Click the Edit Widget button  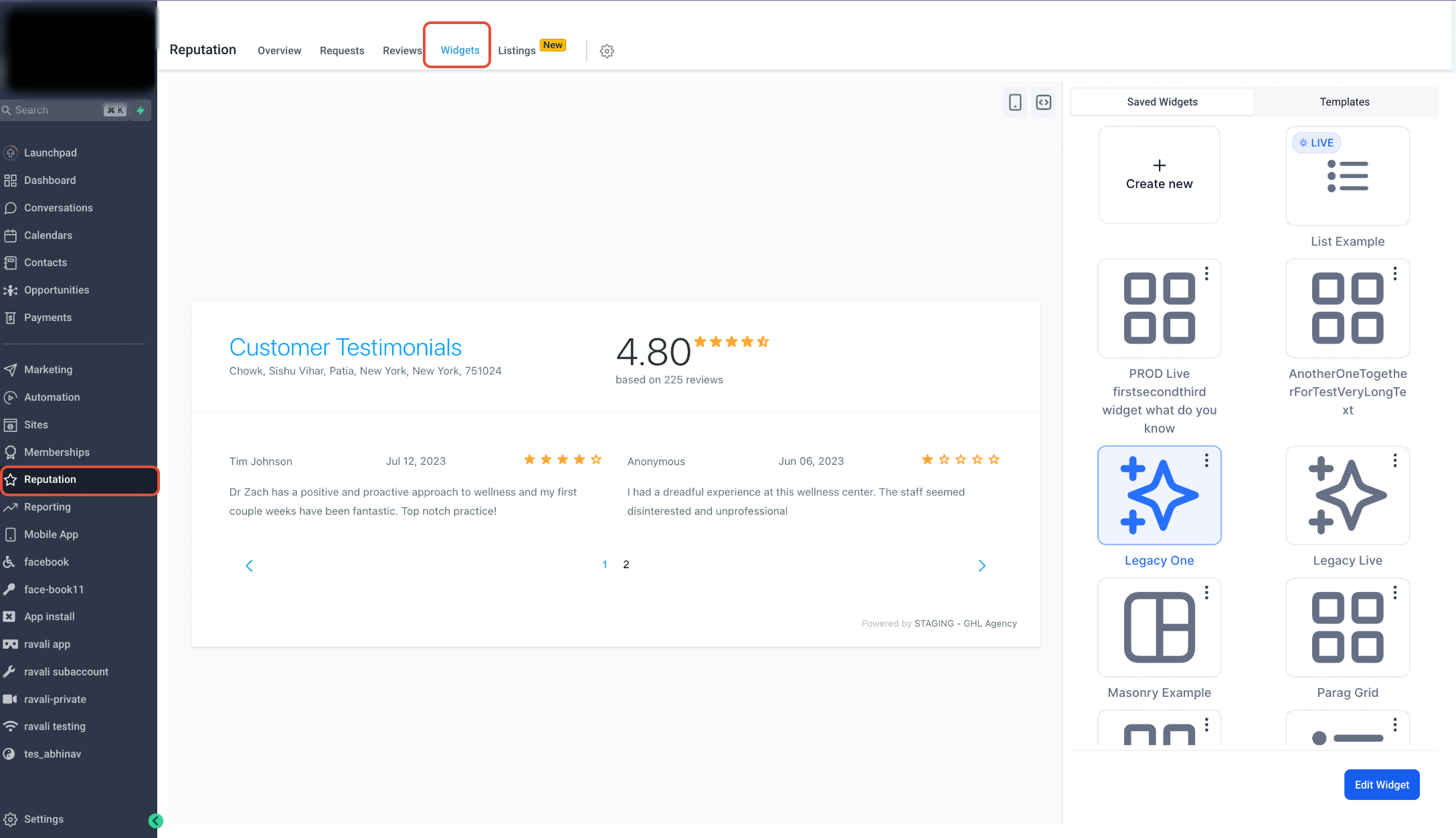click(1382, 784)
